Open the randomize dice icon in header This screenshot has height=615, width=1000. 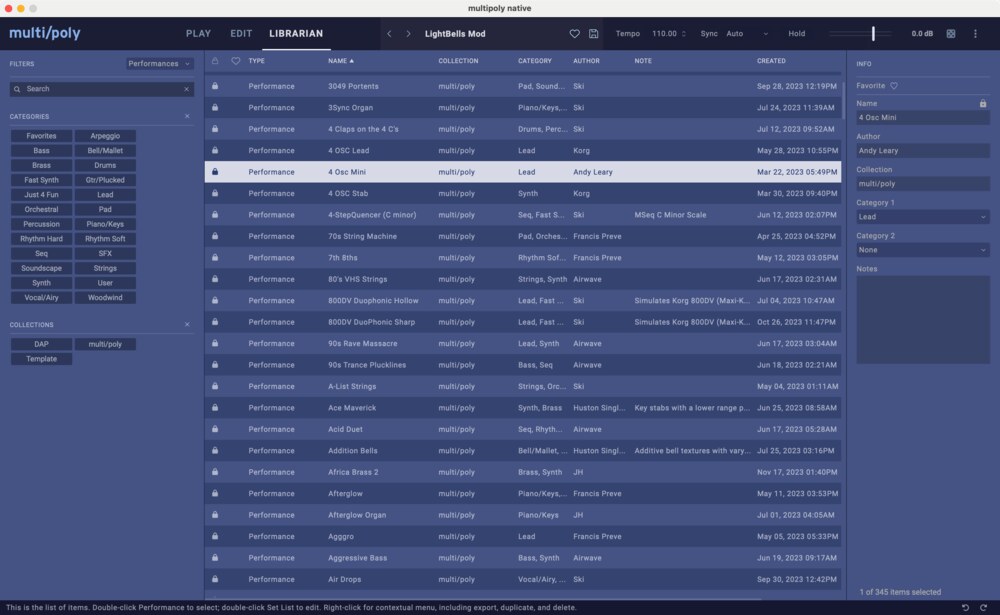click(x=950, y=34)
